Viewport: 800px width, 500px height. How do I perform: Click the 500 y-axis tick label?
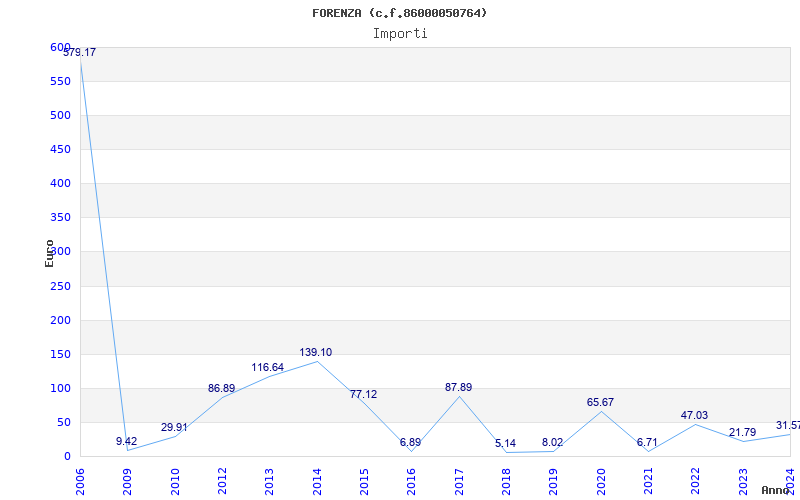click(60, 116)
